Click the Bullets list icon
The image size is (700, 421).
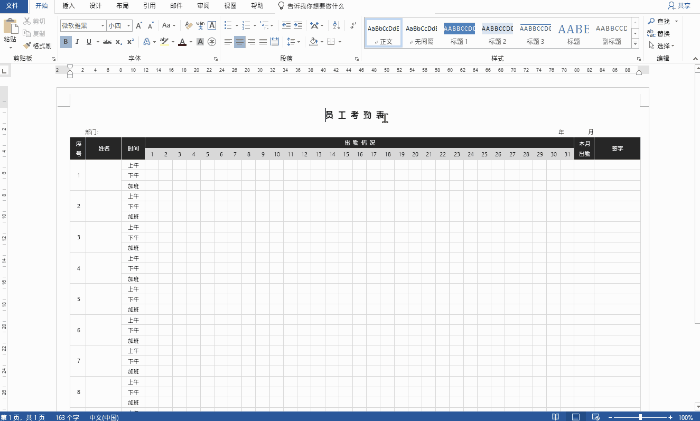(228, 26)
